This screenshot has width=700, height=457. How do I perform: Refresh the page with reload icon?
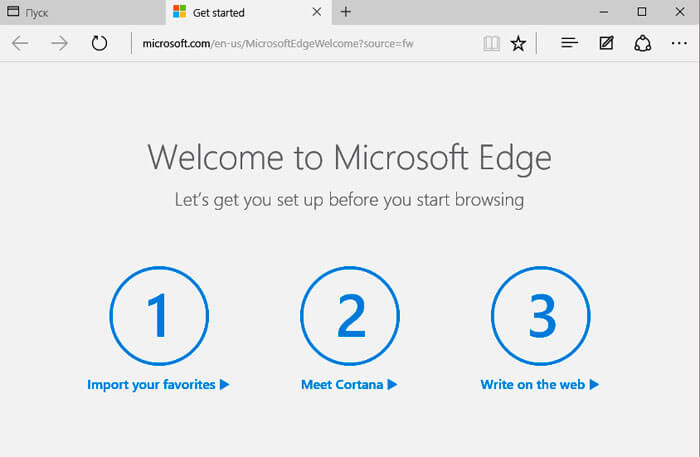tap(99, 44)
